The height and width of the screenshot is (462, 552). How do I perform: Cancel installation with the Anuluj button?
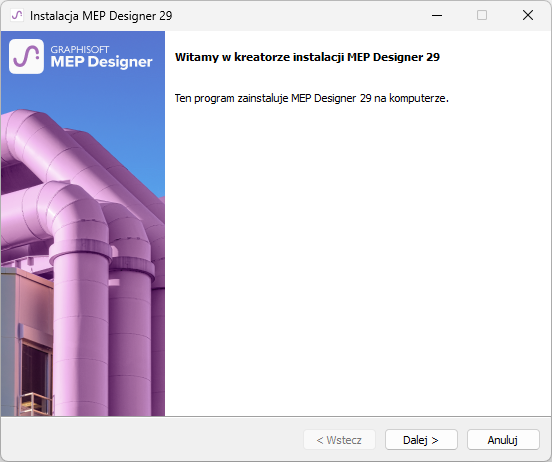[x=503, y=439]
